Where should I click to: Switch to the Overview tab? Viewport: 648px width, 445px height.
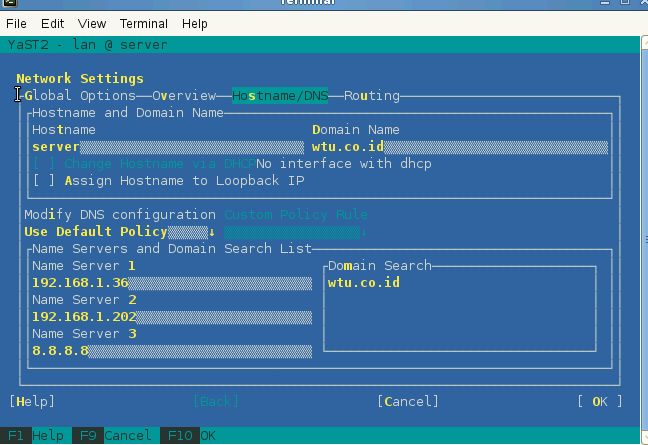coord(184,96)
